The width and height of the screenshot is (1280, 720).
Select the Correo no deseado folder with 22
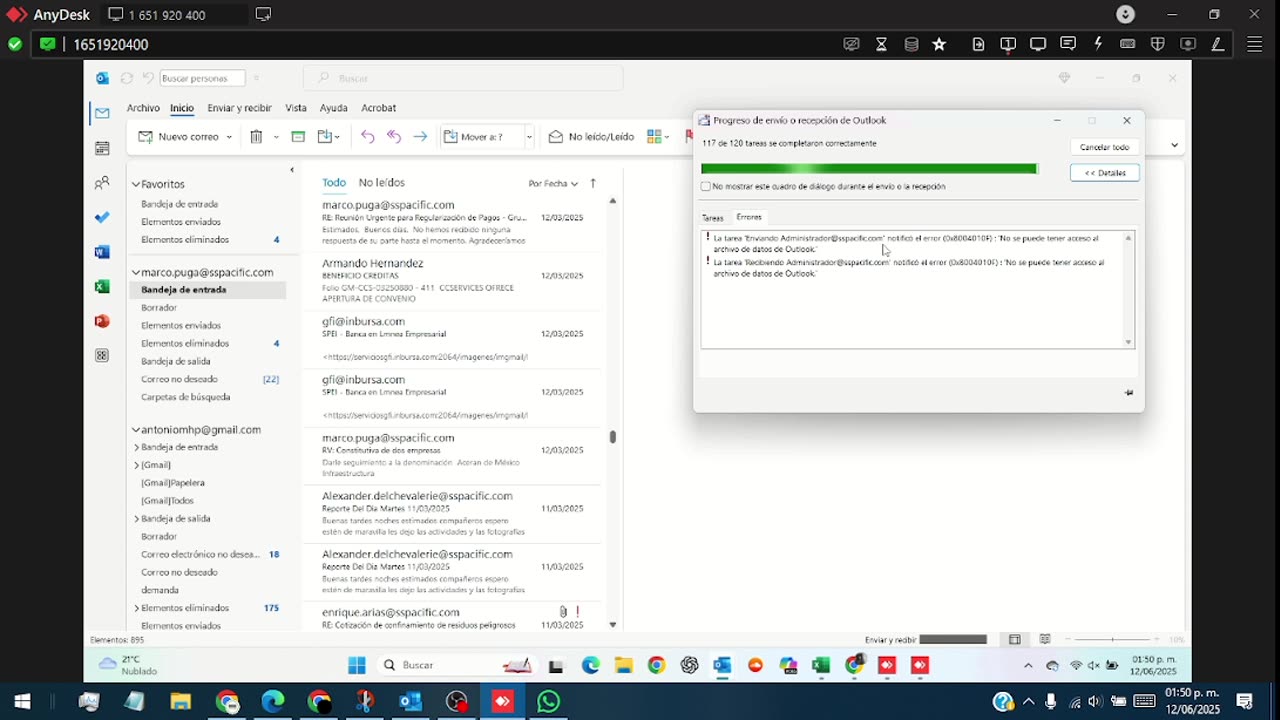coord(208,379)
